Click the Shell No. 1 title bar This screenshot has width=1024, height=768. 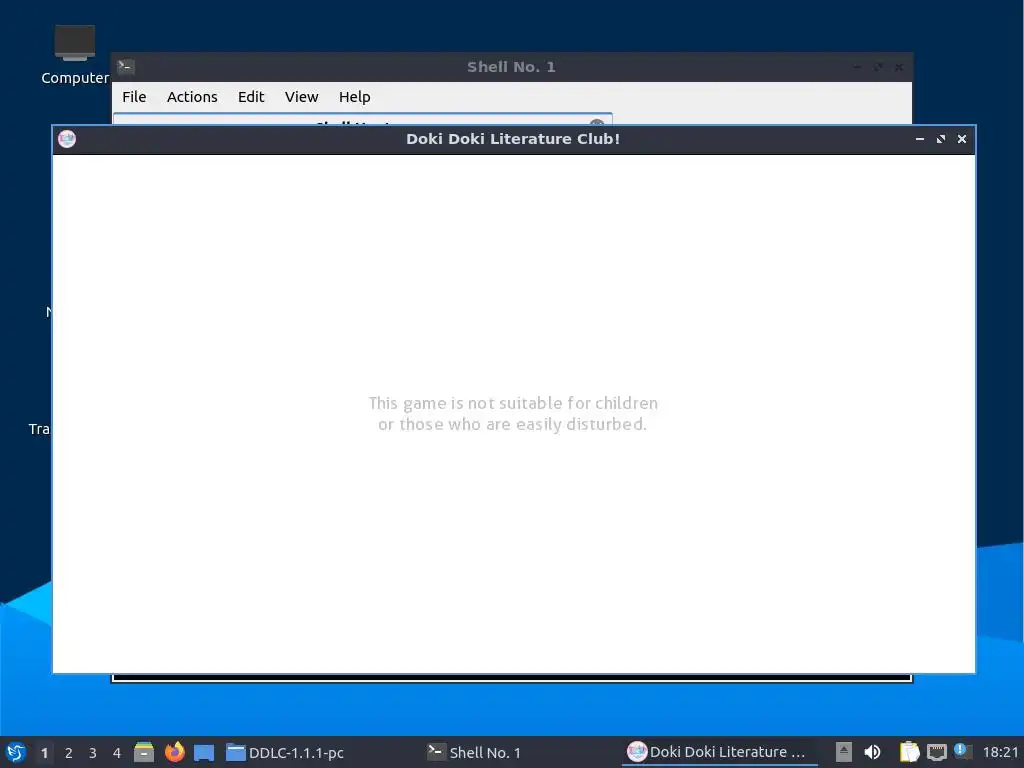click(511, 67)
